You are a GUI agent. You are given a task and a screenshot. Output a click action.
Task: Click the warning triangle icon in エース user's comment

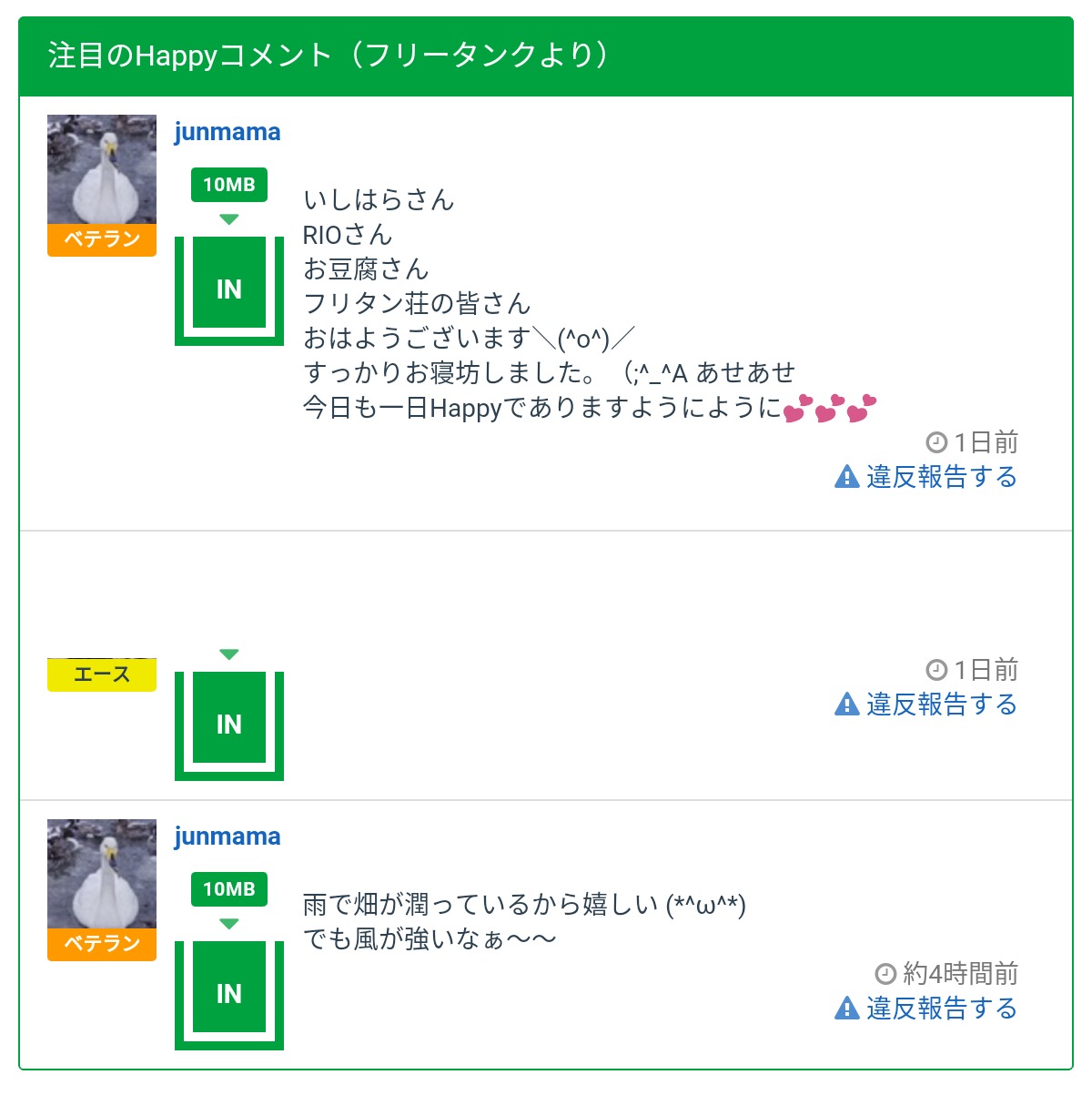(x=847, y=705)
